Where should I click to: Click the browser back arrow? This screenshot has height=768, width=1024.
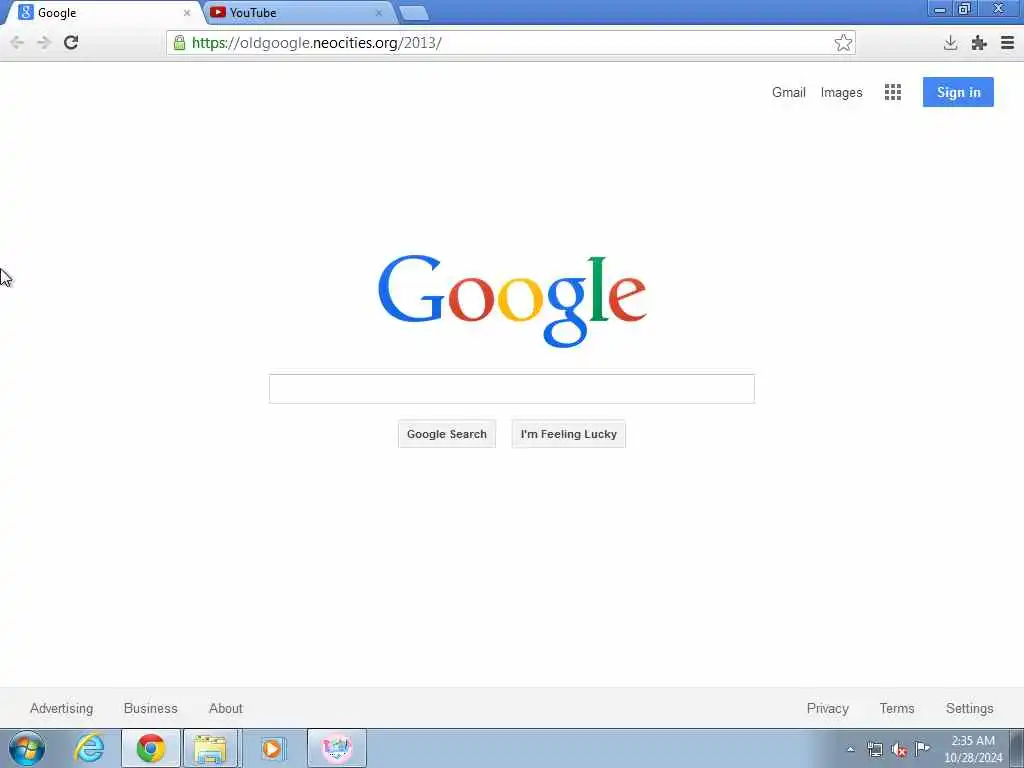pos(17,43)
